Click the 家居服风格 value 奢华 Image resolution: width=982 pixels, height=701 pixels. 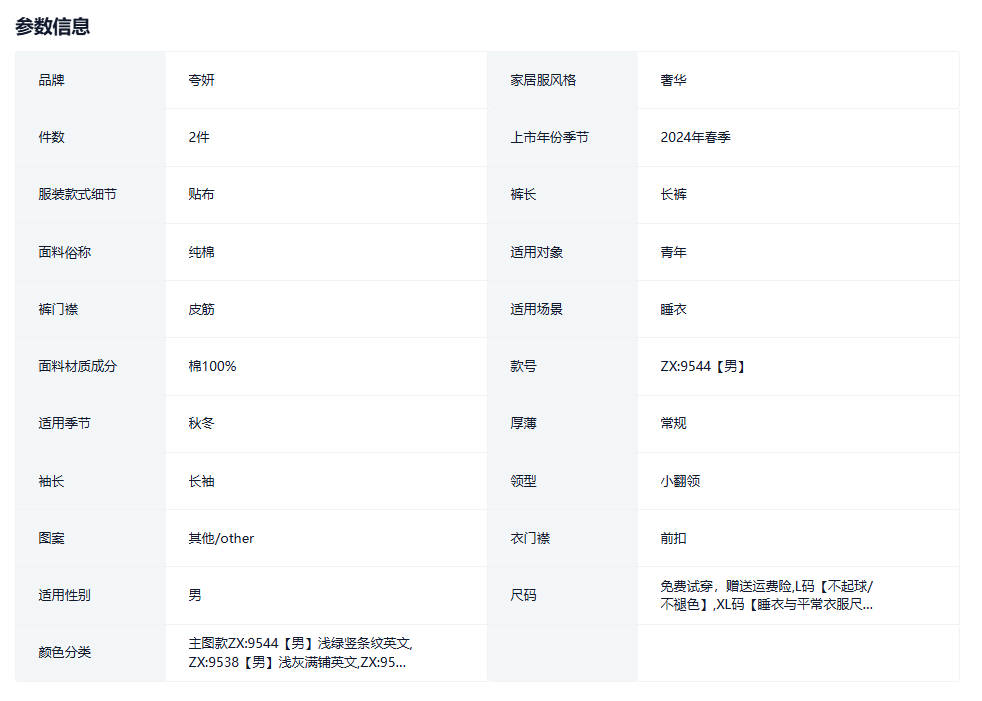point(673,80)
